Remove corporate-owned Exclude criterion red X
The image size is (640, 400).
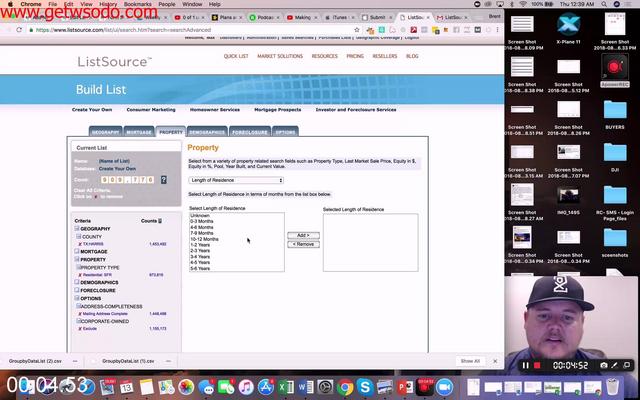pyautogui.click(x=80, y=329)
